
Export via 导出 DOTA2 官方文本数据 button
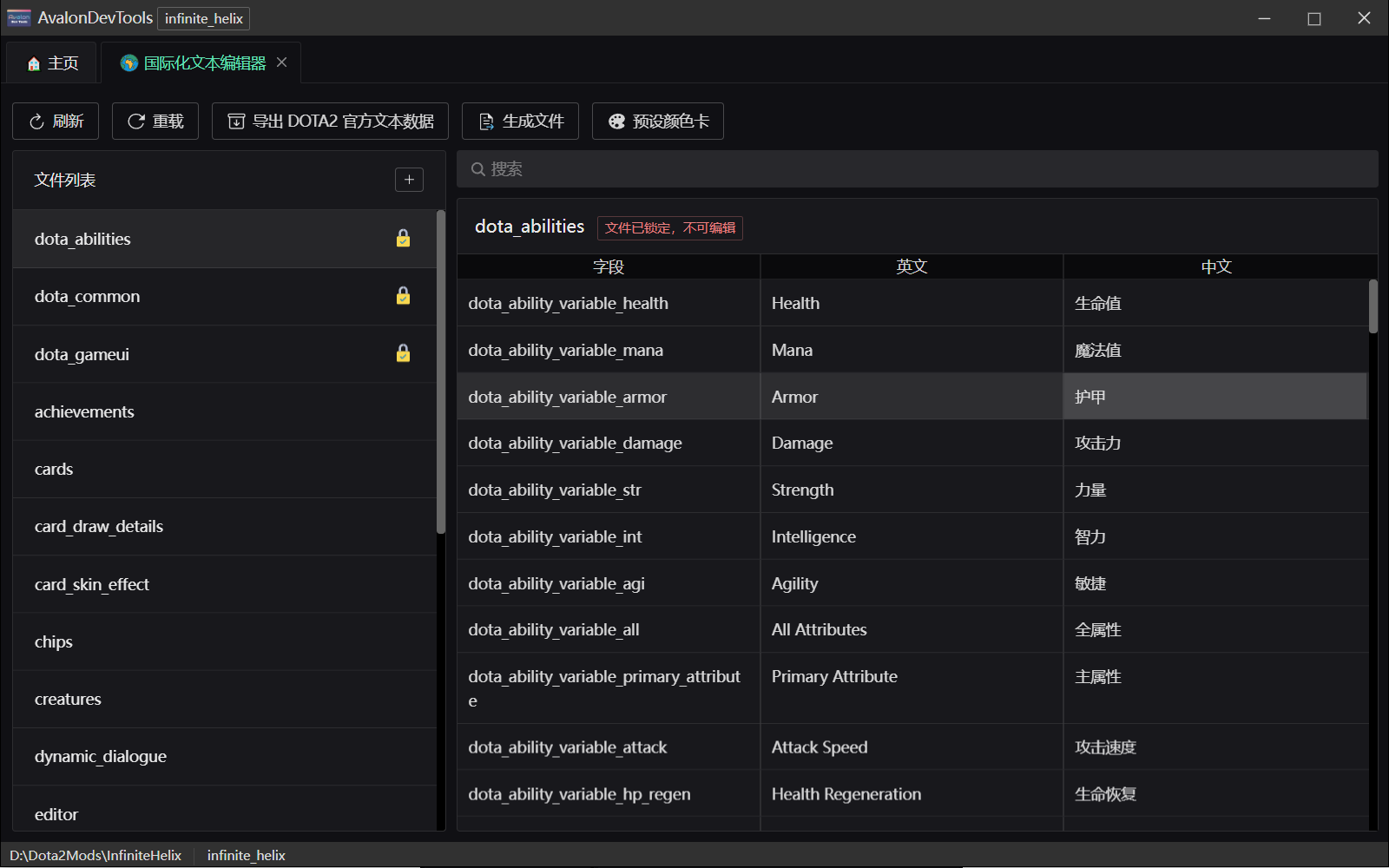(330, 122)
